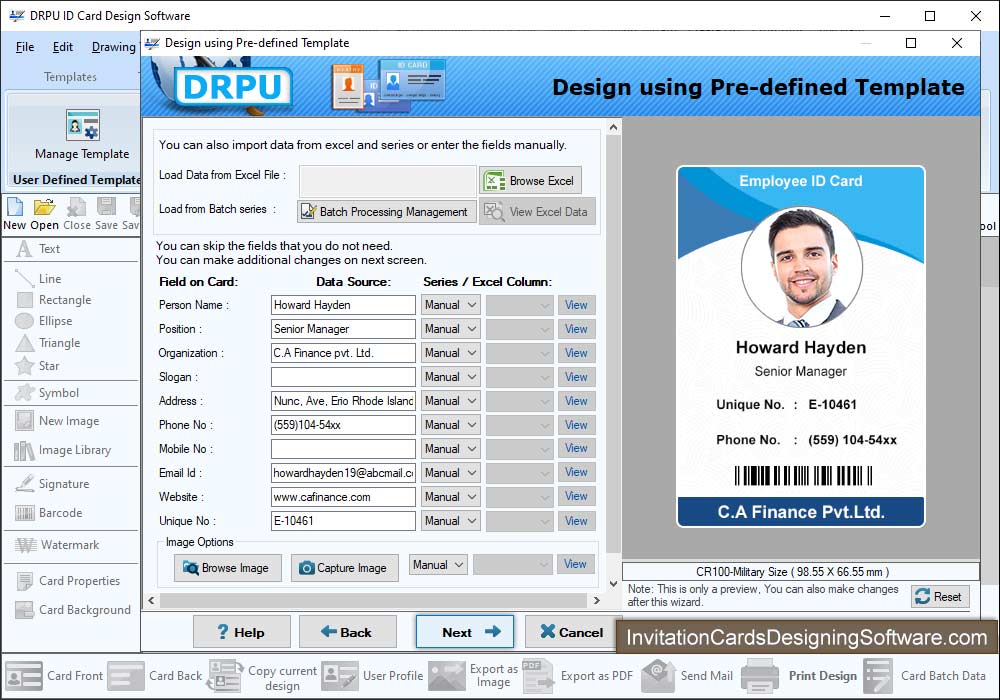The image size is (1000, 700).
Task: Select the Rectangle tool
Action: tap(54, 300)
